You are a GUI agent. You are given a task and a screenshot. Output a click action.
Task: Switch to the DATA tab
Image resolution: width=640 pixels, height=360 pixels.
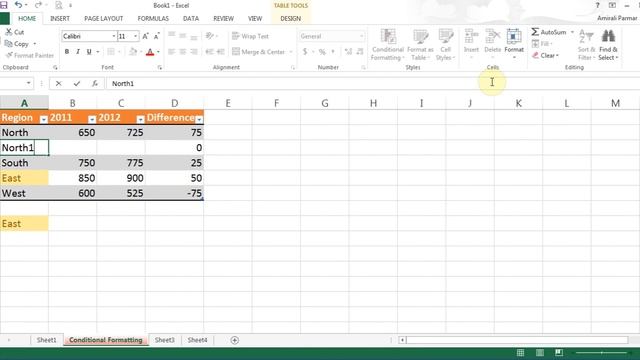(191, 19)
